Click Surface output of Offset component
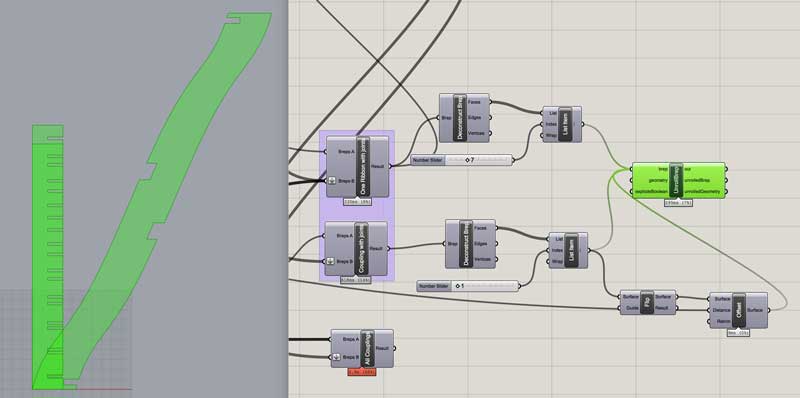Viewport: 800px width, 398px height. [756, 310]
